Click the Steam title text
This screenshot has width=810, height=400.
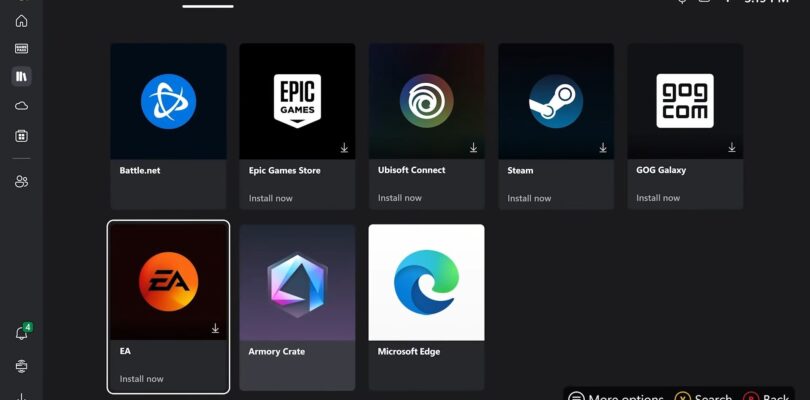520,170
